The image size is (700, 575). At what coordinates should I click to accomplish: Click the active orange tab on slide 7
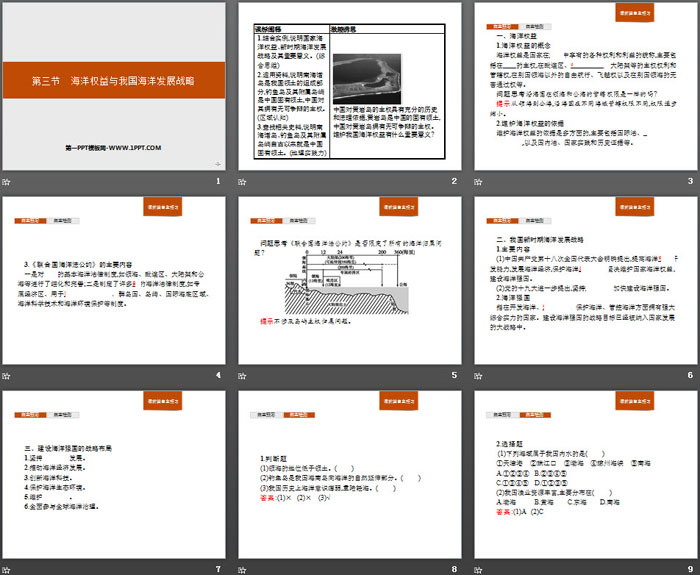click(x=30, y=415)
